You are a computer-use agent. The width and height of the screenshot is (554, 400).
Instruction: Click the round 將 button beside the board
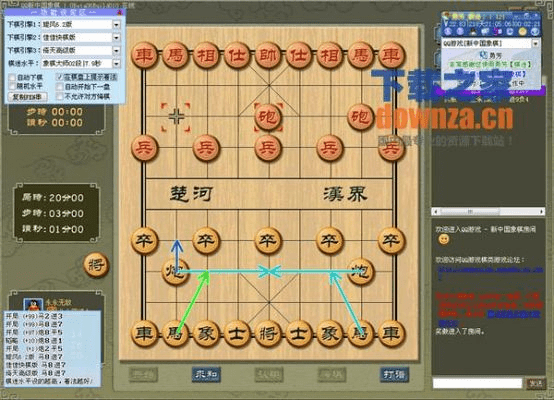pos(96,265)
